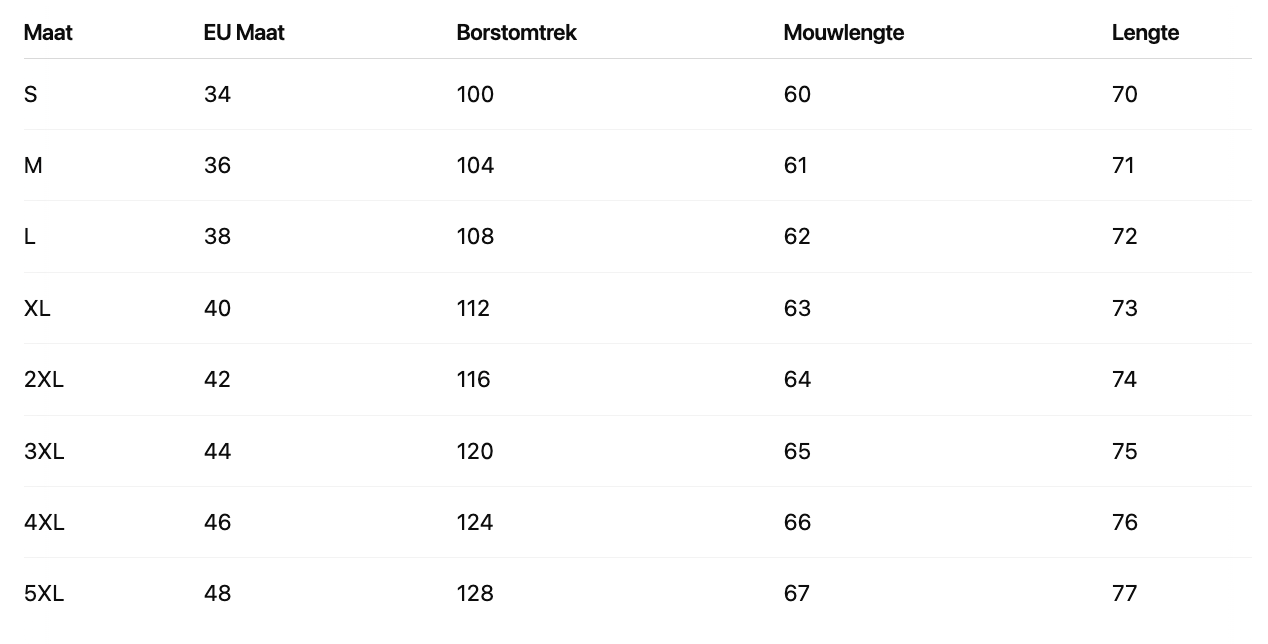Click size S in the Maat column

31,95
